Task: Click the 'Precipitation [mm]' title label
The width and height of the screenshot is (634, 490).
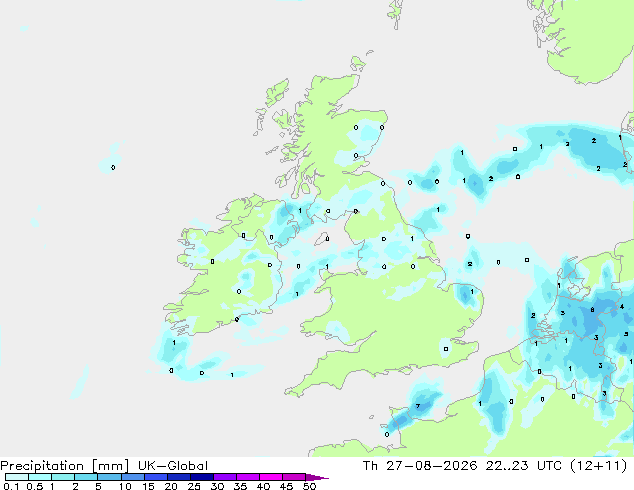Action: click(65, 466)
